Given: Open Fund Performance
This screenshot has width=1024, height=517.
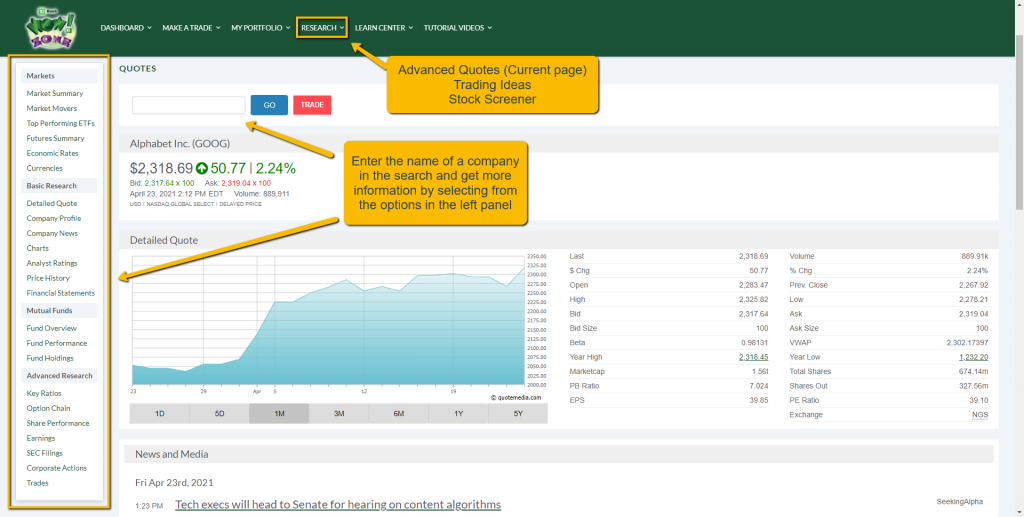Looking at the screenshot, I should click(x=57, y=343).
